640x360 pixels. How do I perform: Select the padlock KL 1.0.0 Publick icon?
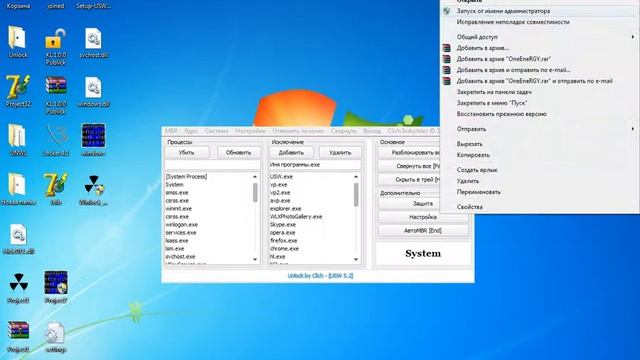55,39
